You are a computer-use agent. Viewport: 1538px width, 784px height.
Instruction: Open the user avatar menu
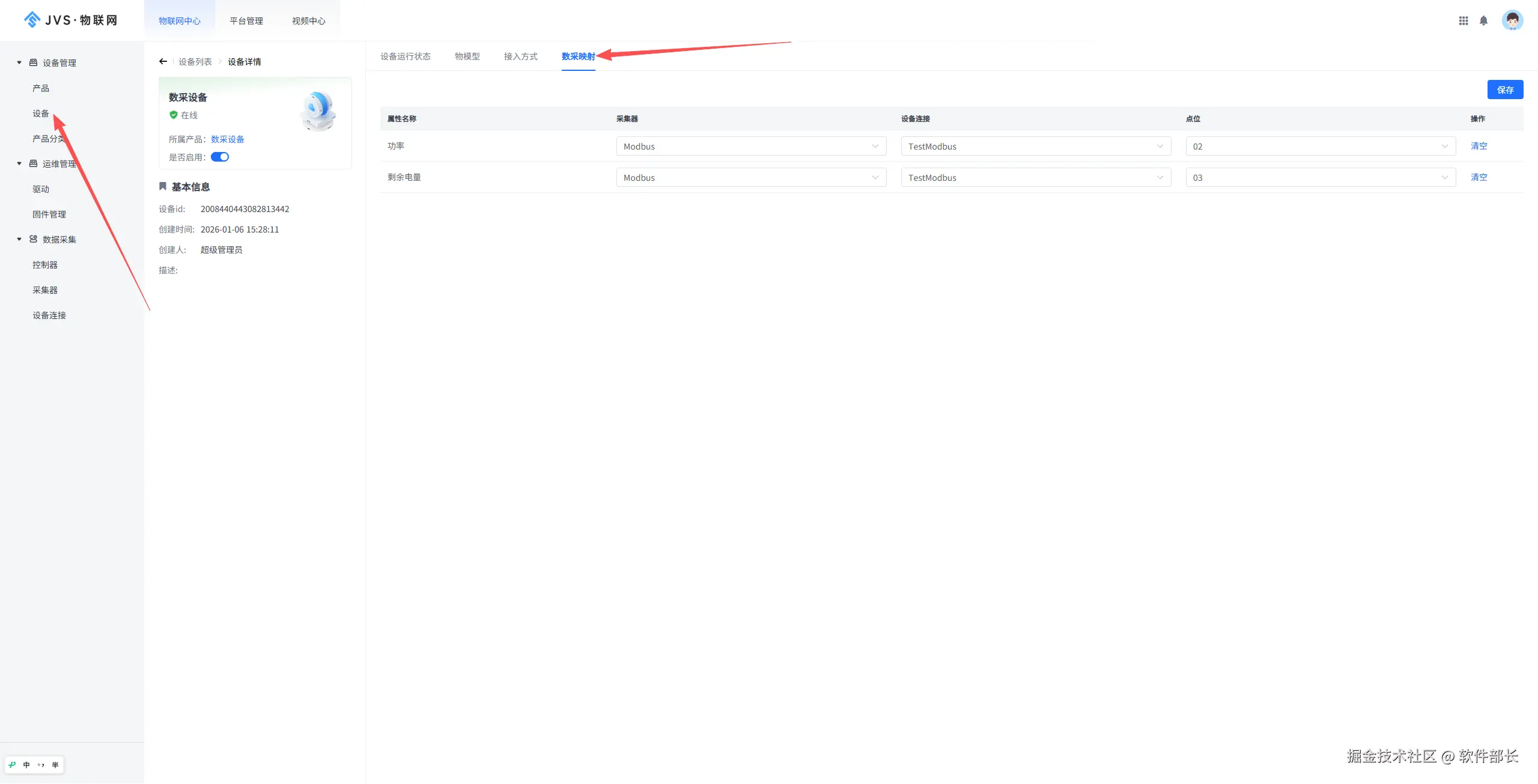tap(1512, 20)
